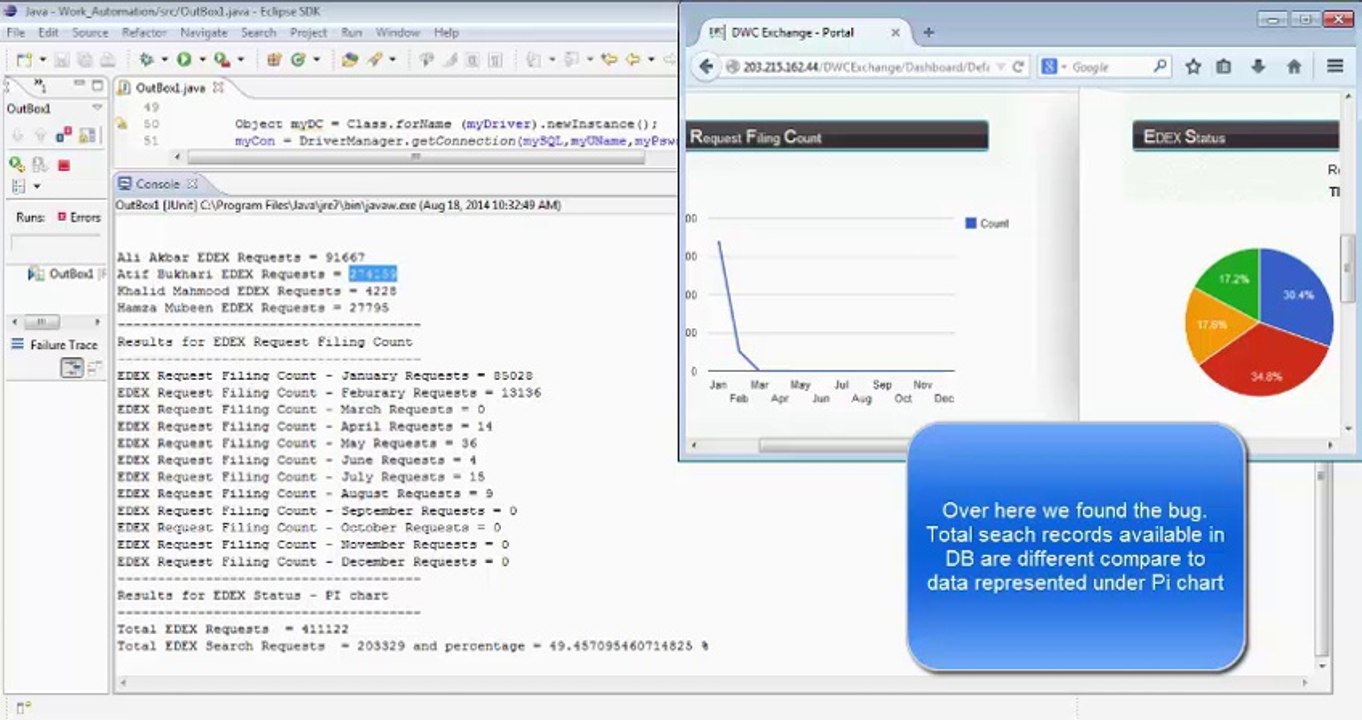
Task: Maximize the JUnit view panel
Action: click(x=98, y=86)
